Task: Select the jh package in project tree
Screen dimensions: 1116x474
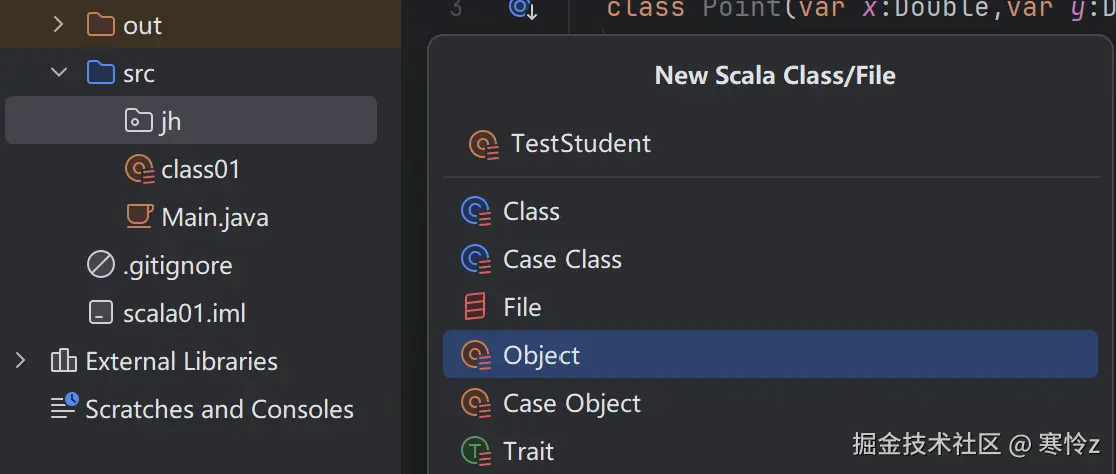Action: 170,122
